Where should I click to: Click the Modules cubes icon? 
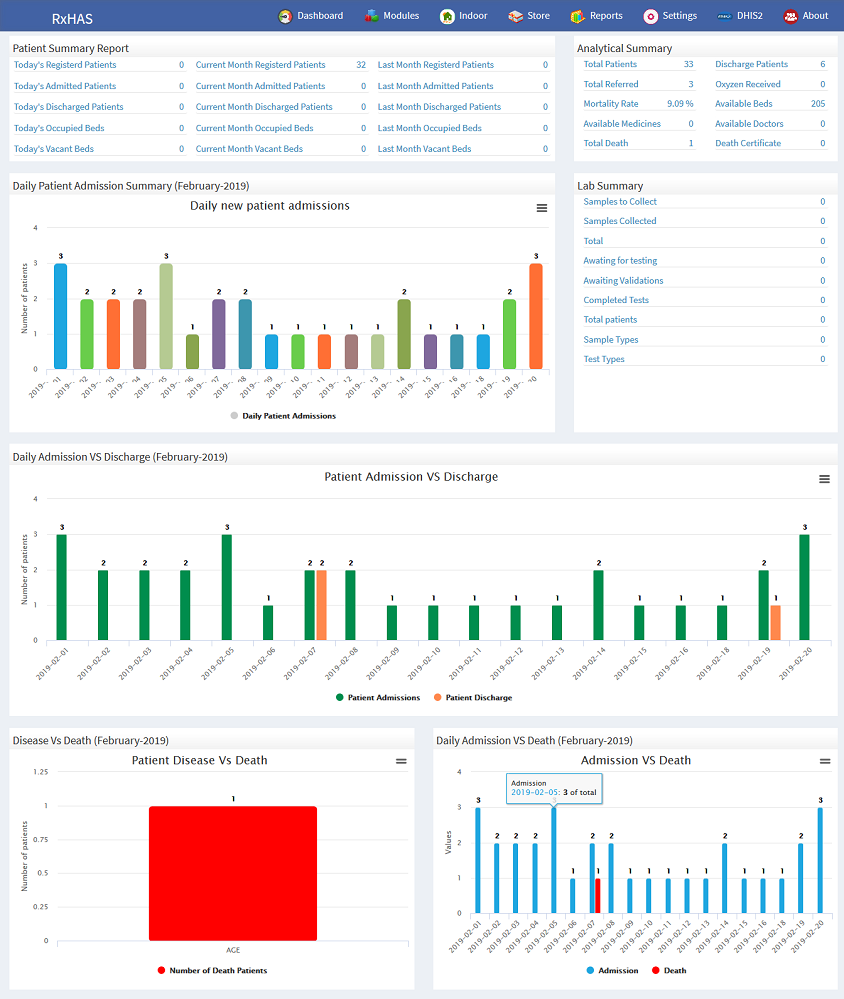pos(372,16)
